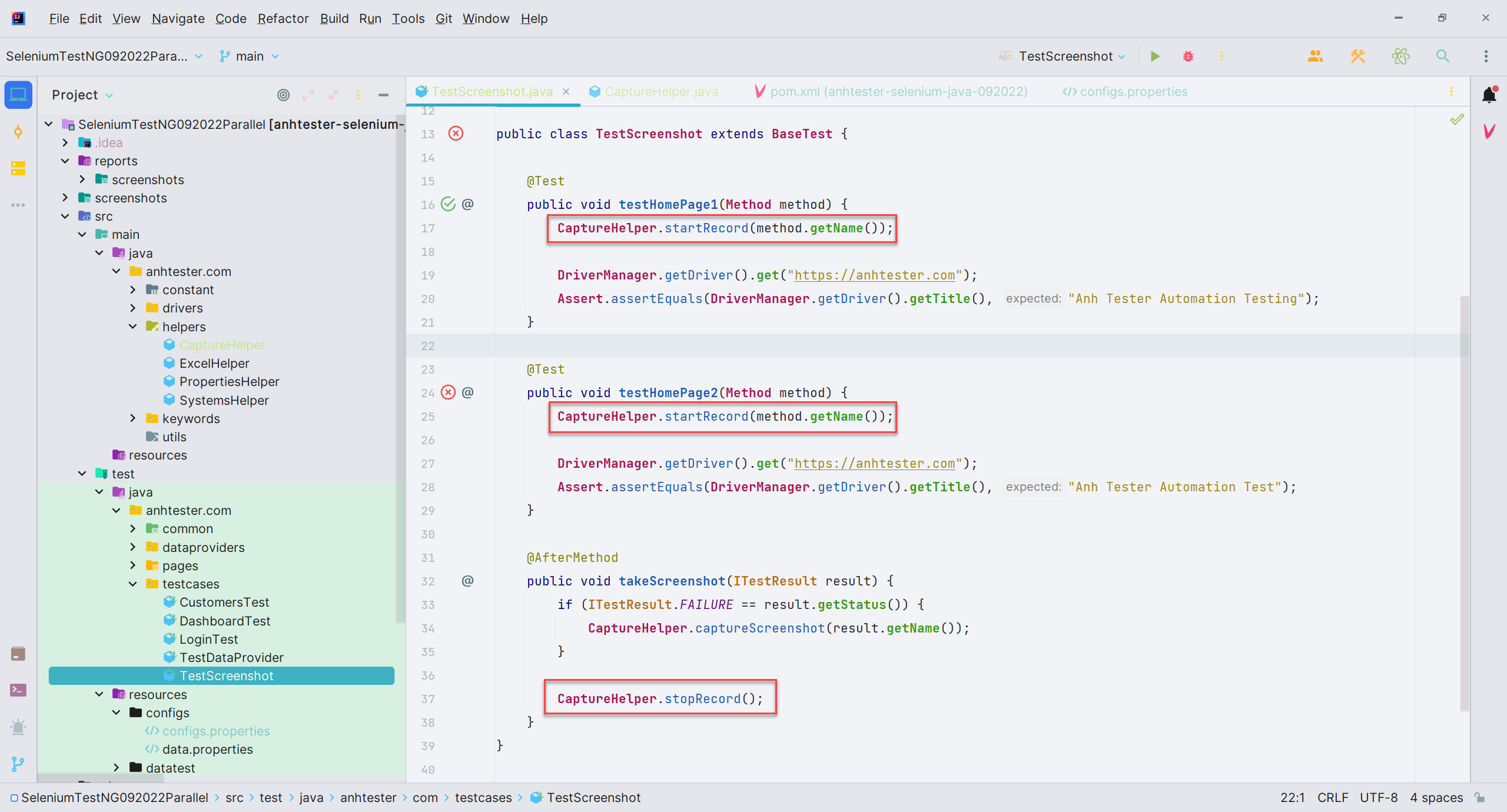The width and height of the screenshot is (1507, 812).
Task: Open the Refactor menu
Action: [x=283, y=19]
